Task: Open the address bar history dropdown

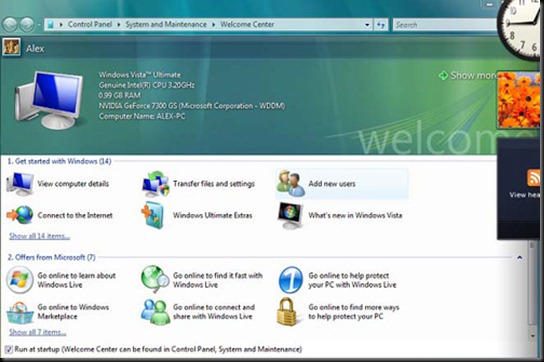Action: click(367, 25)
